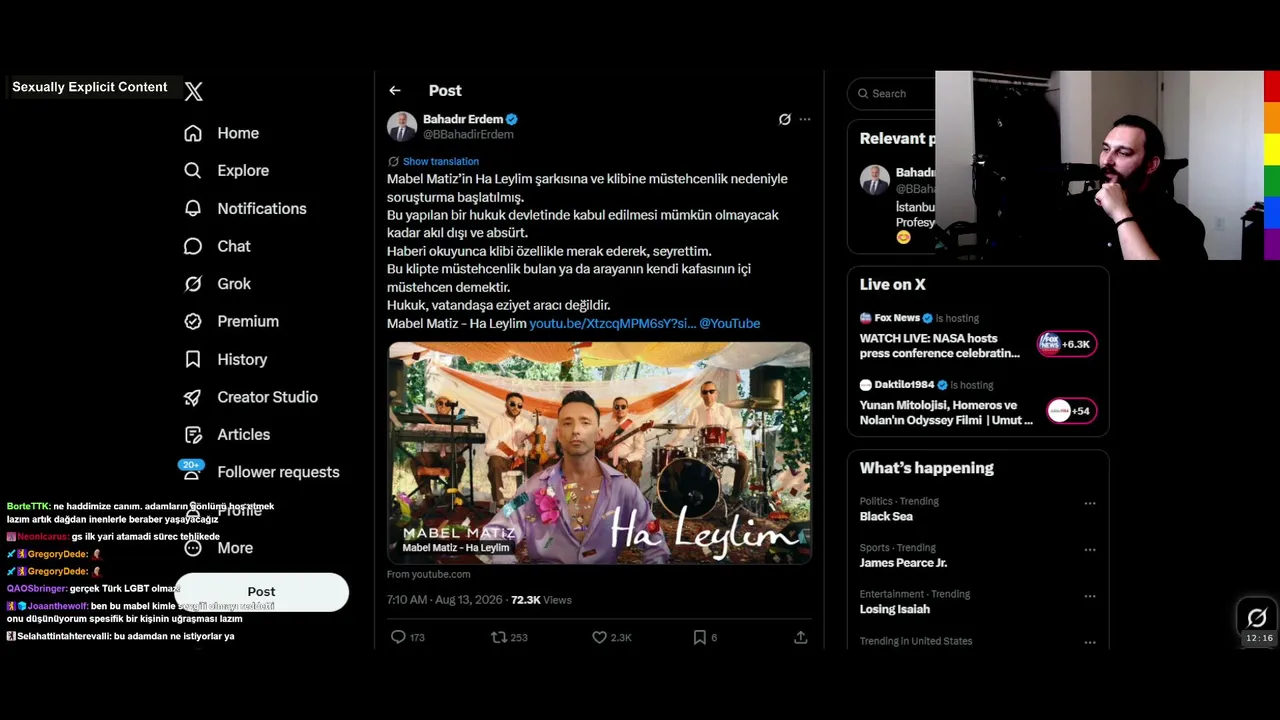This screenshot has width=1280, height=720.
Task: Like the post with the heart icon
Action: click(x=599, y=637)
